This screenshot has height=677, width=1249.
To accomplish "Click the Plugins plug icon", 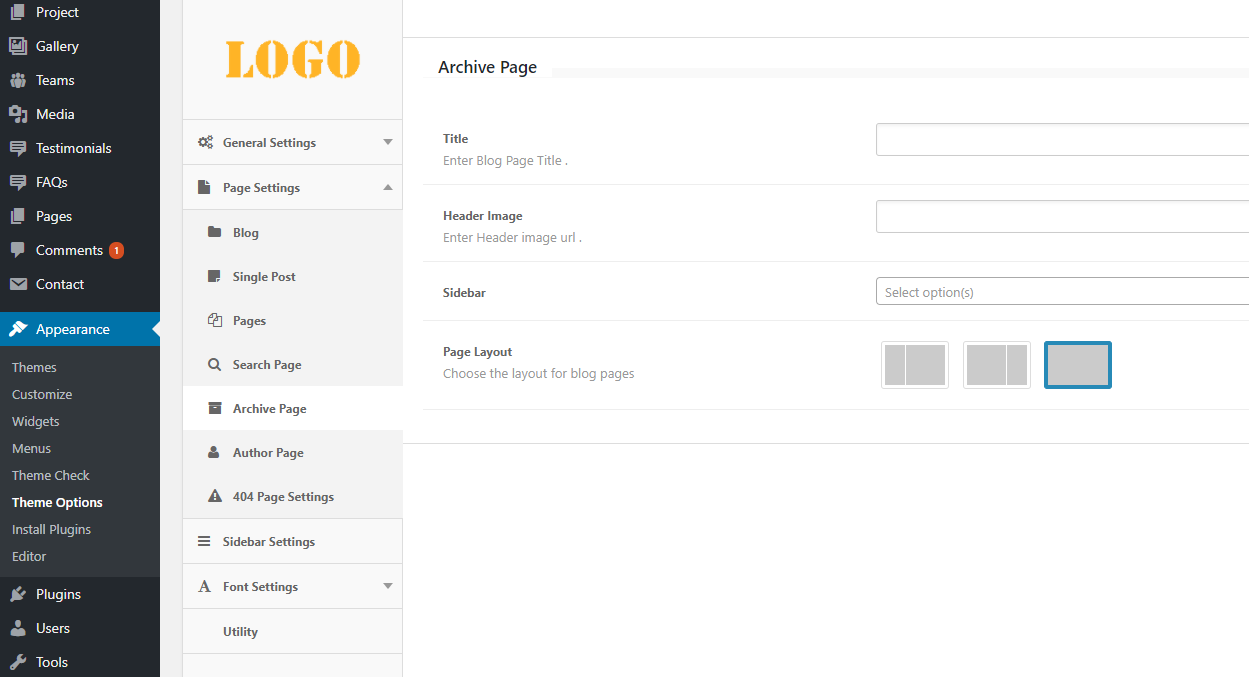I will (x=18, y=594).
